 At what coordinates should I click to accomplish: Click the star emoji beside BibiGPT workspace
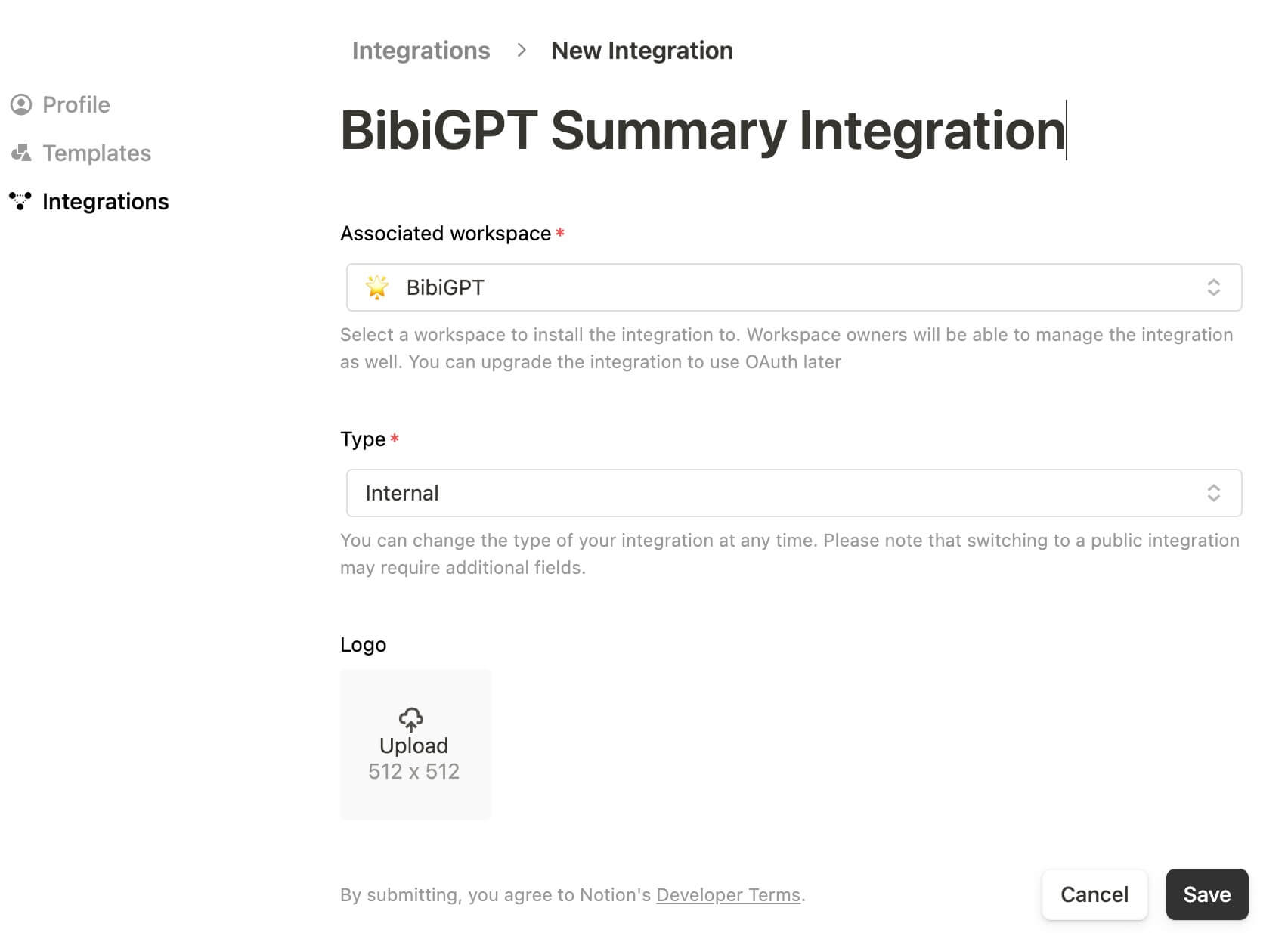(x=377, y=287)
